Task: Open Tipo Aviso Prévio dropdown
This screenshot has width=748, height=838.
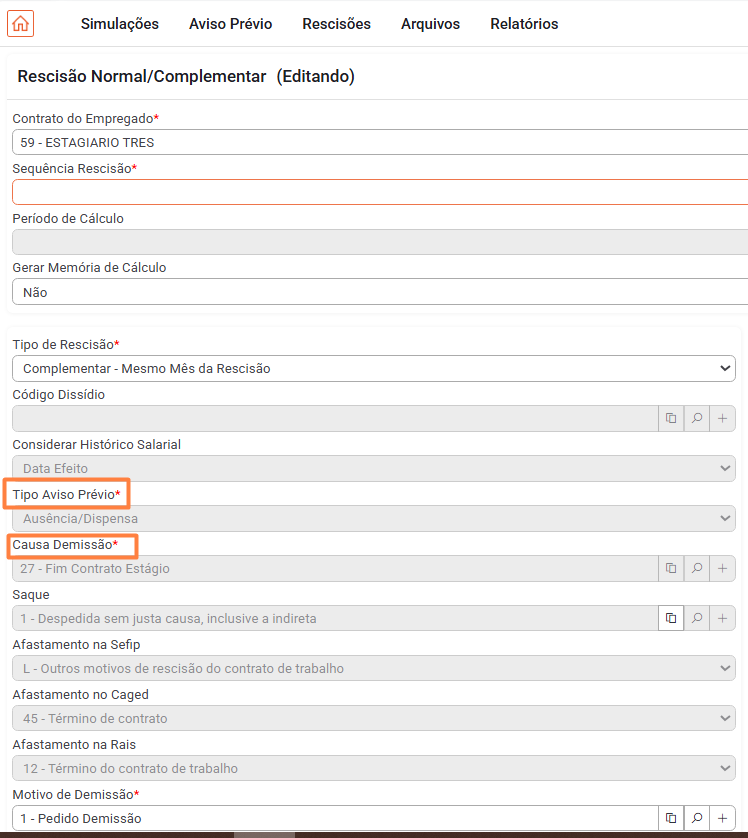Action: pyautogui.click(x=374, y=518)
